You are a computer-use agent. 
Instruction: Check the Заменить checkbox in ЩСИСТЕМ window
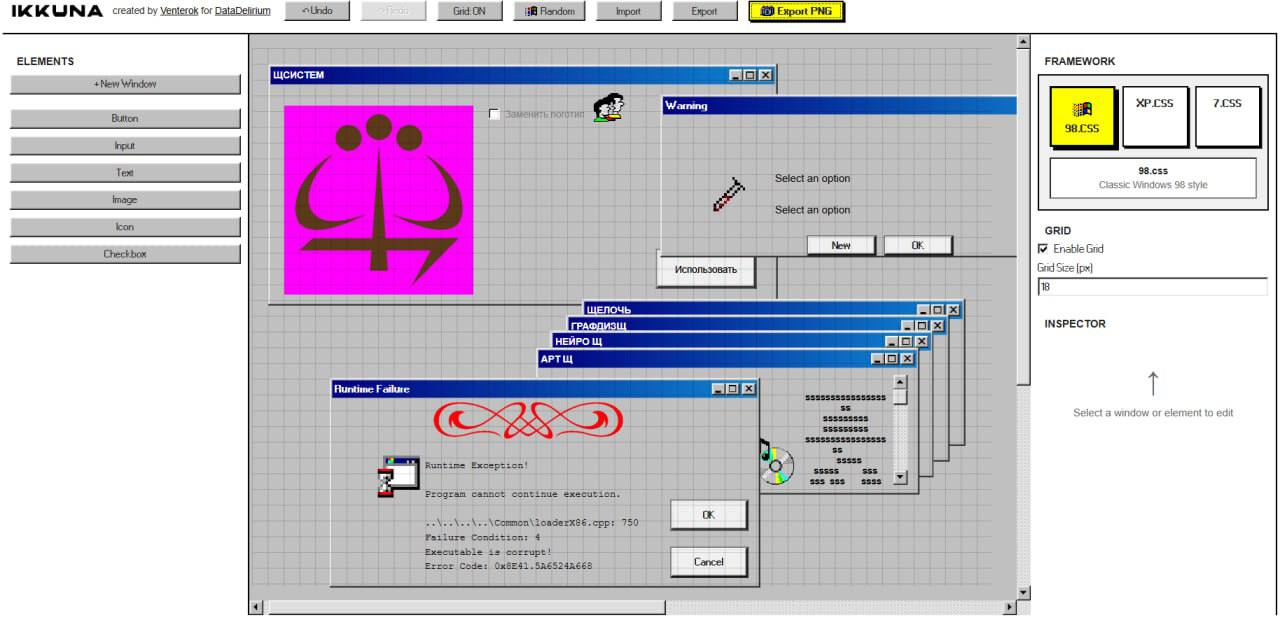[494, 114]
